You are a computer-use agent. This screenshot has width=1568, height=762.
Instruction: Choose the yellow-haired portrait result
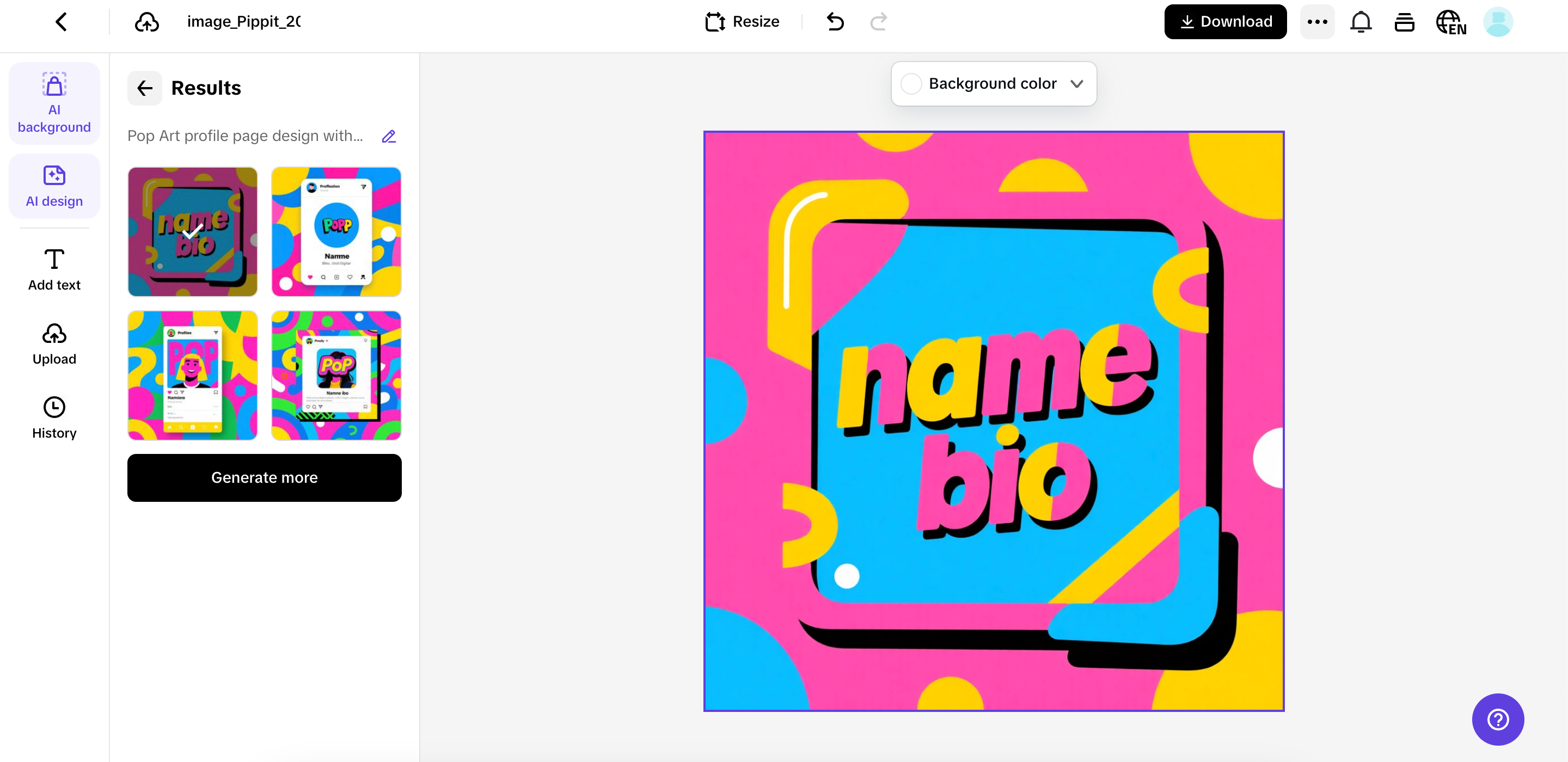pos(192,376)
